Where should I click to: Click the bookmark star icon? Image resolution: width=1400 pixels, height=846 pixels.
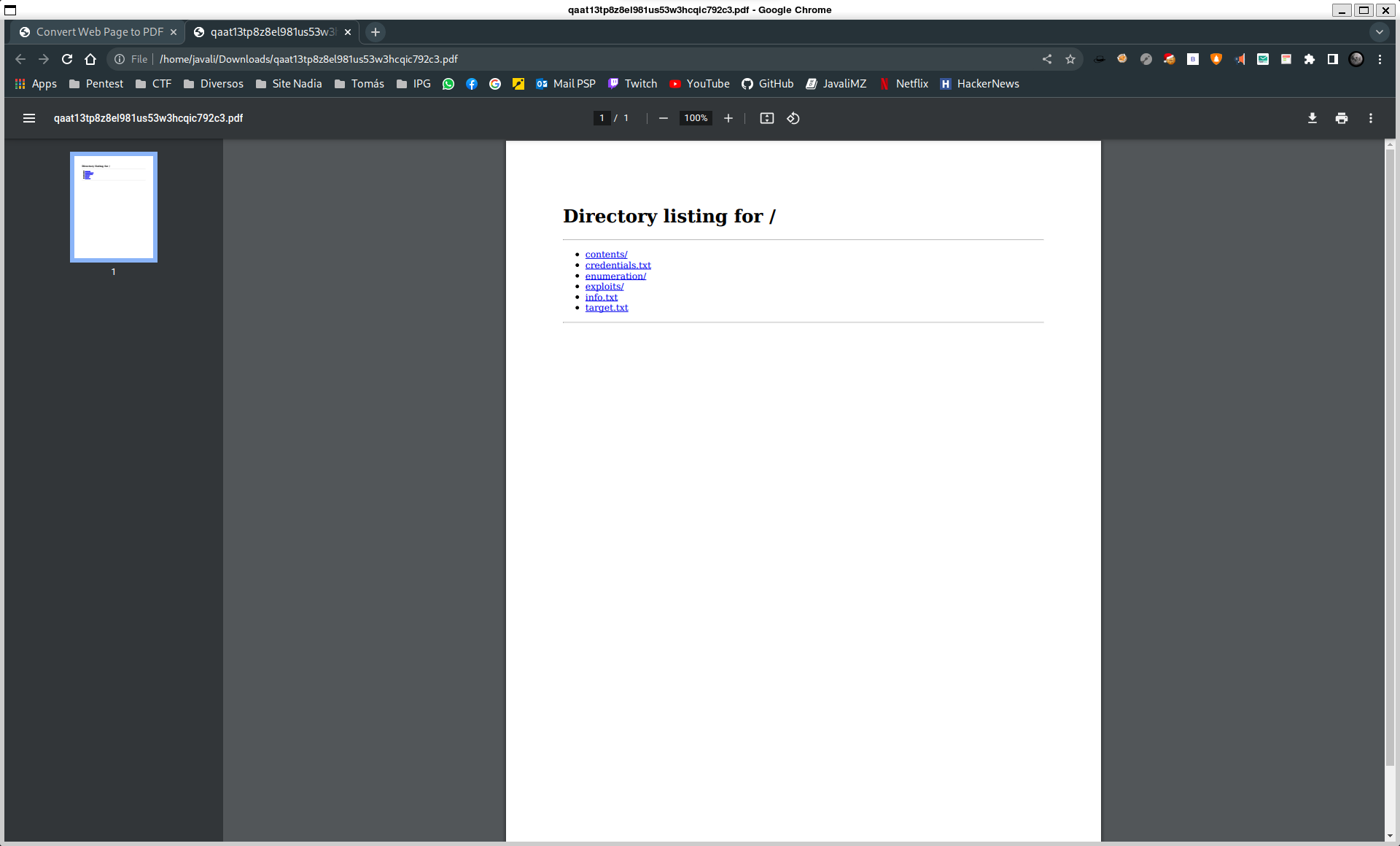tap(1072, 58)
